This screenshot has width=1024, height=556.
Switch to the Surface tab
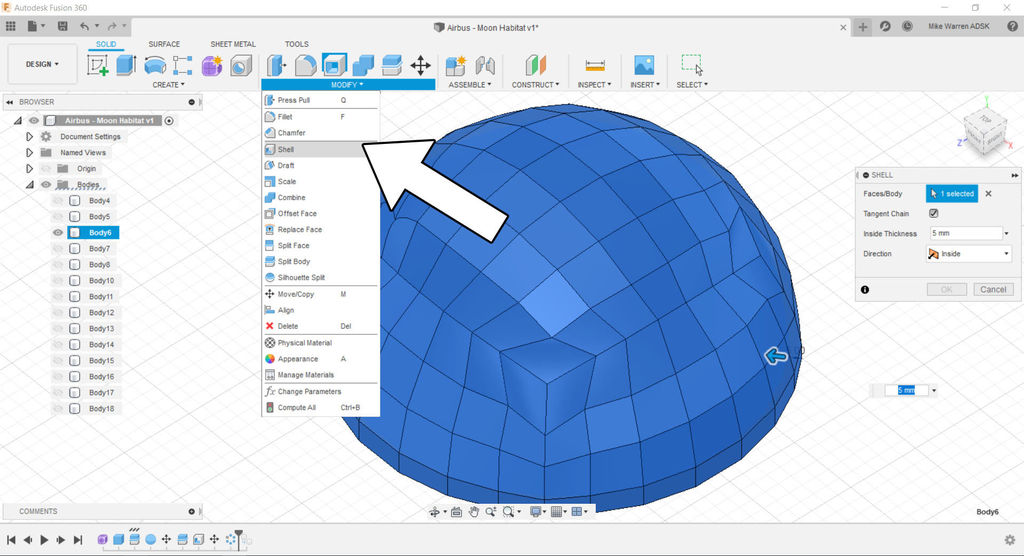coord(164,44)
